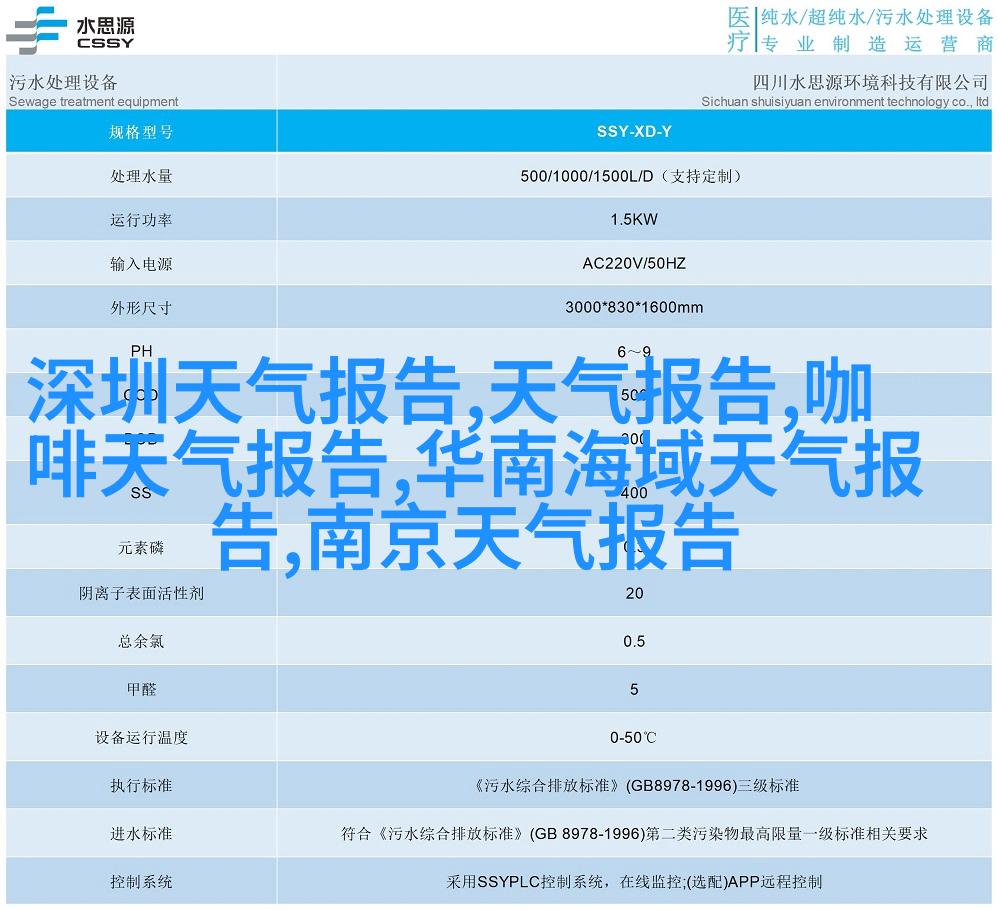Click the 处理水量 row label
This screenshot has height=910, width=1000.
tap(141, 176)
